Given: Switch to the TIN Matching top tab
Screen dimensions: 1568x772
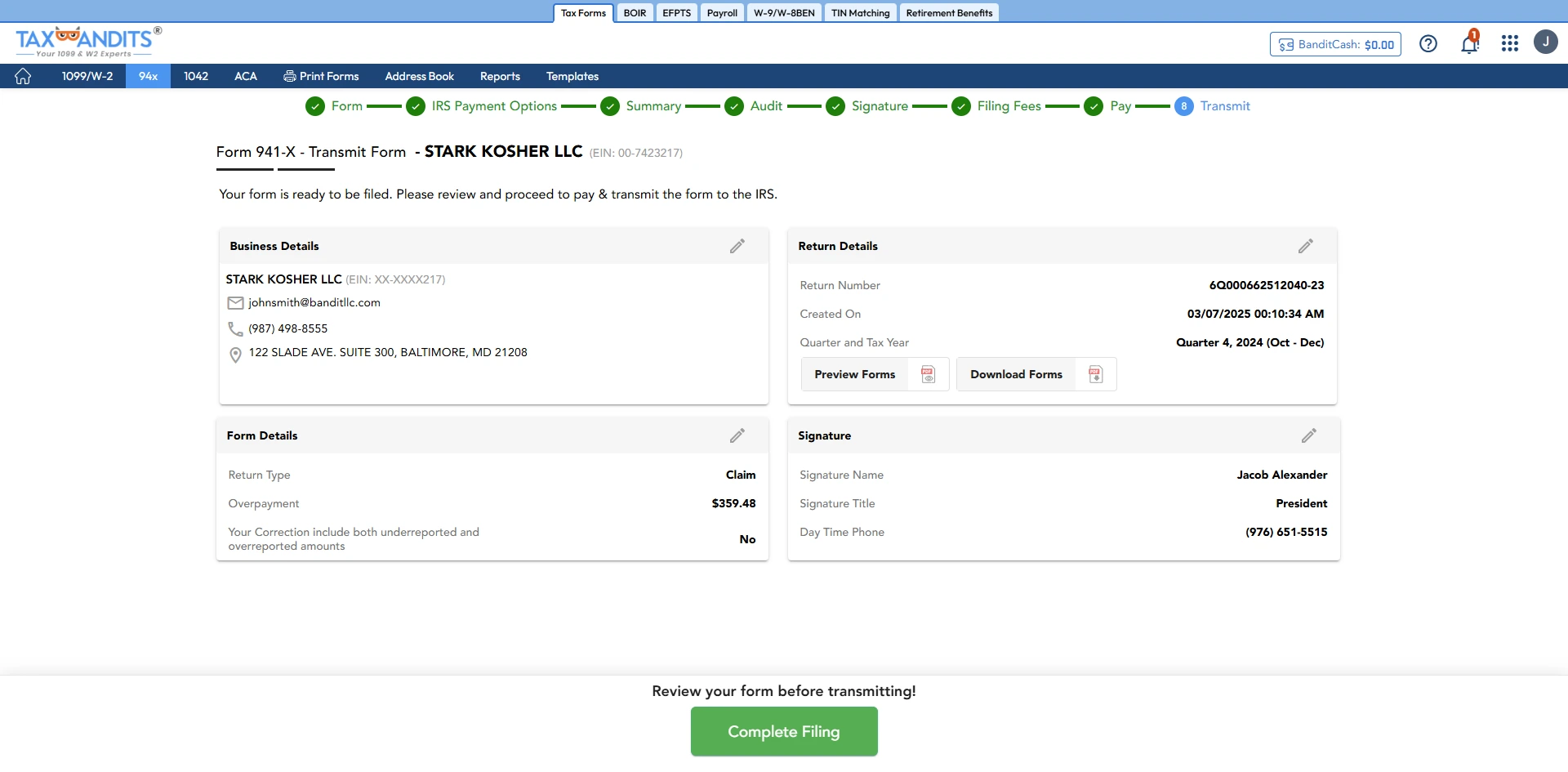Looking at the screenshot, I should pyautogui.click(x=861, y=13).
